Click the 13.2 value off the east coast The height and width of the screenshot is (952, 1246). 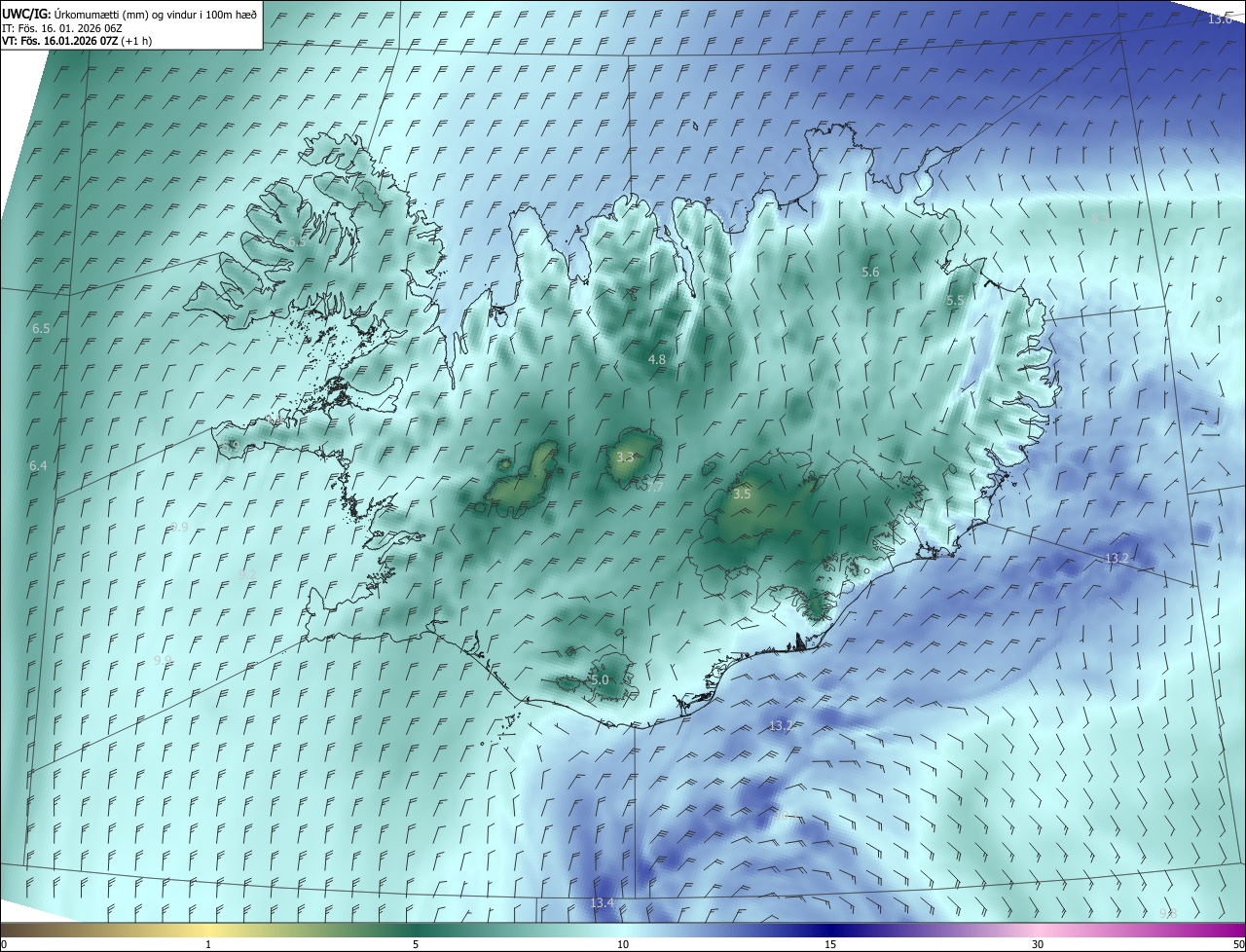[1117, 558]
